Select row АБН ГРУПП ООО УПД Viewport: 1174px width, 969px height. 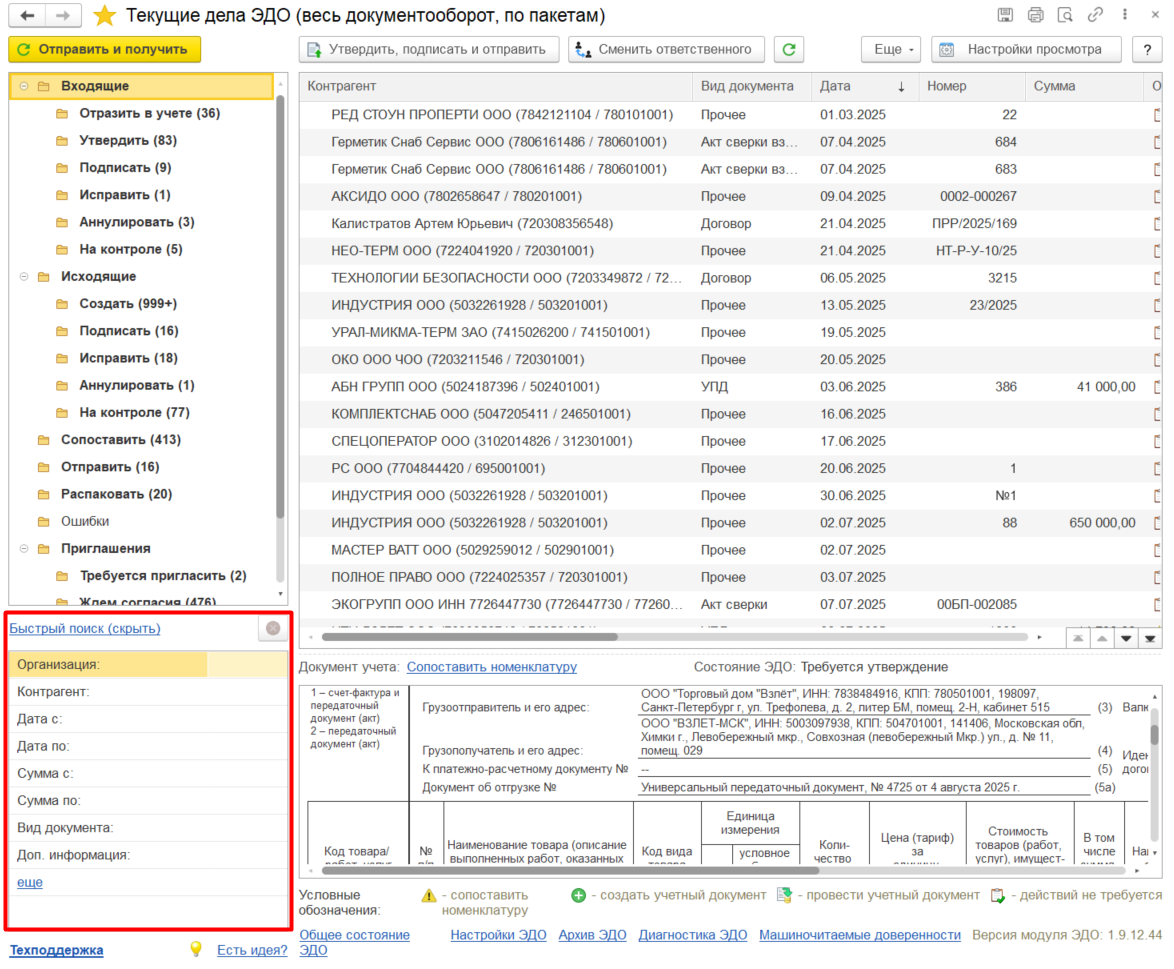730,387
